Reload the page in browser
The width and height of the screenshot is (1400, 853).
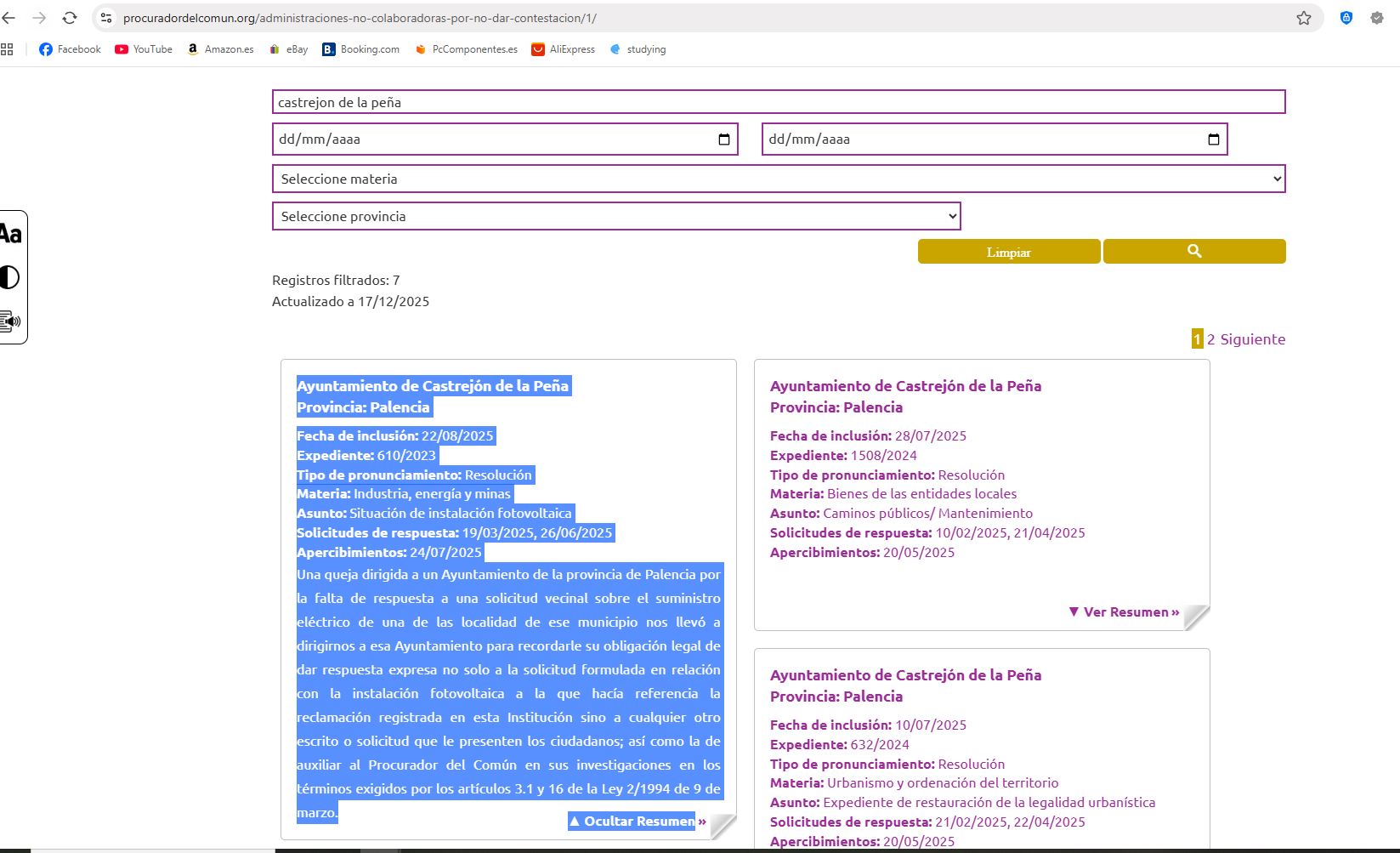point(70,18)
